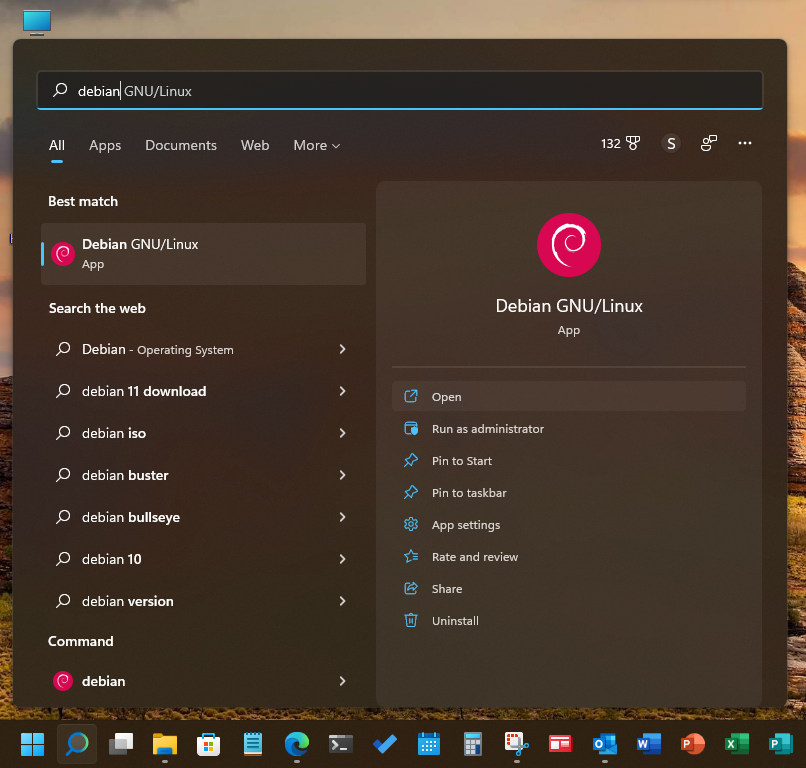Click 'debian bullseye' suggestion text
Image resolution: width=806 pixels, height=768 pixels.
tap(131, 517)
